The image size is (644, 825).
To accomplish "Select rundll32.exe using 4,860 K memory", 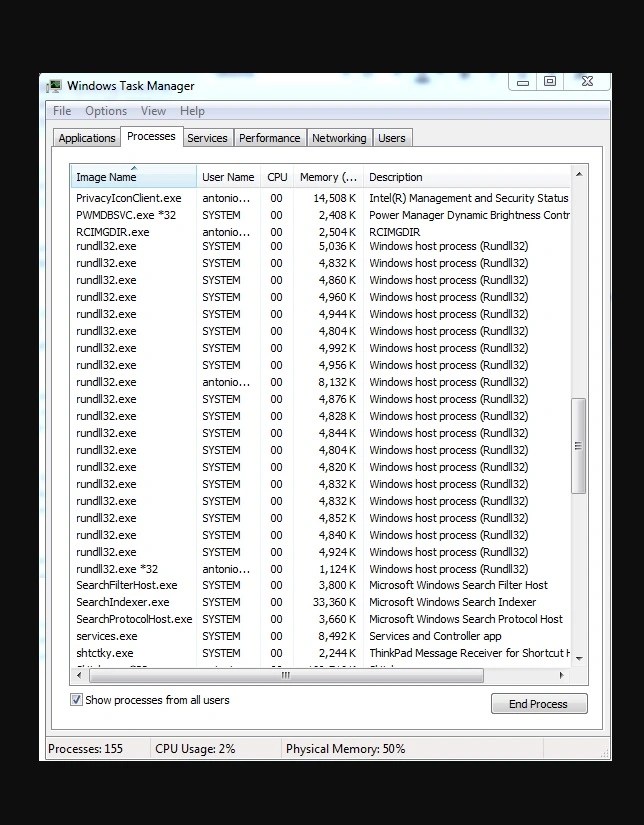I will 321,280.
